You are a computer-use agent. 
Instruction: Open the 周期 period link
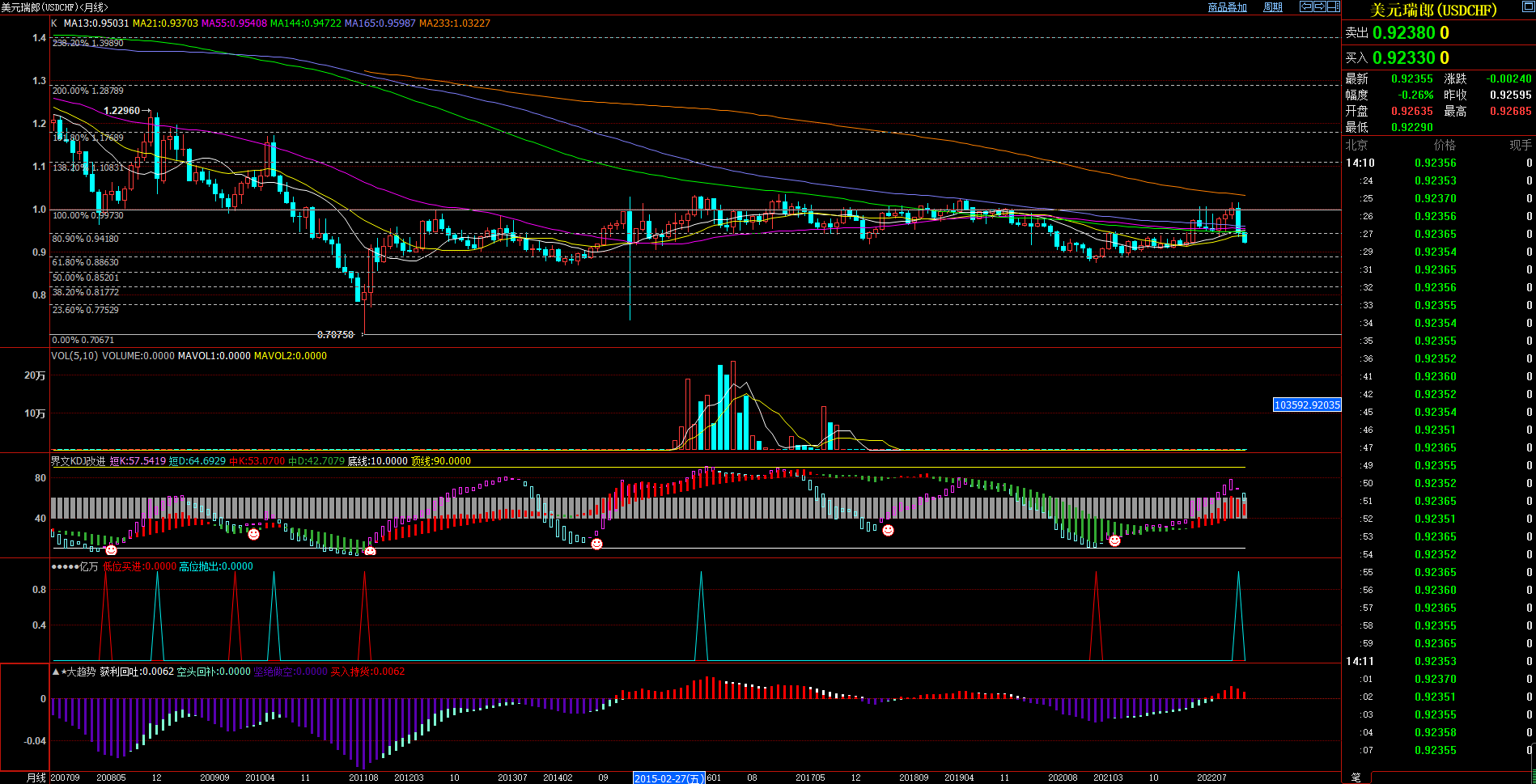click(x=1273, y=7)
